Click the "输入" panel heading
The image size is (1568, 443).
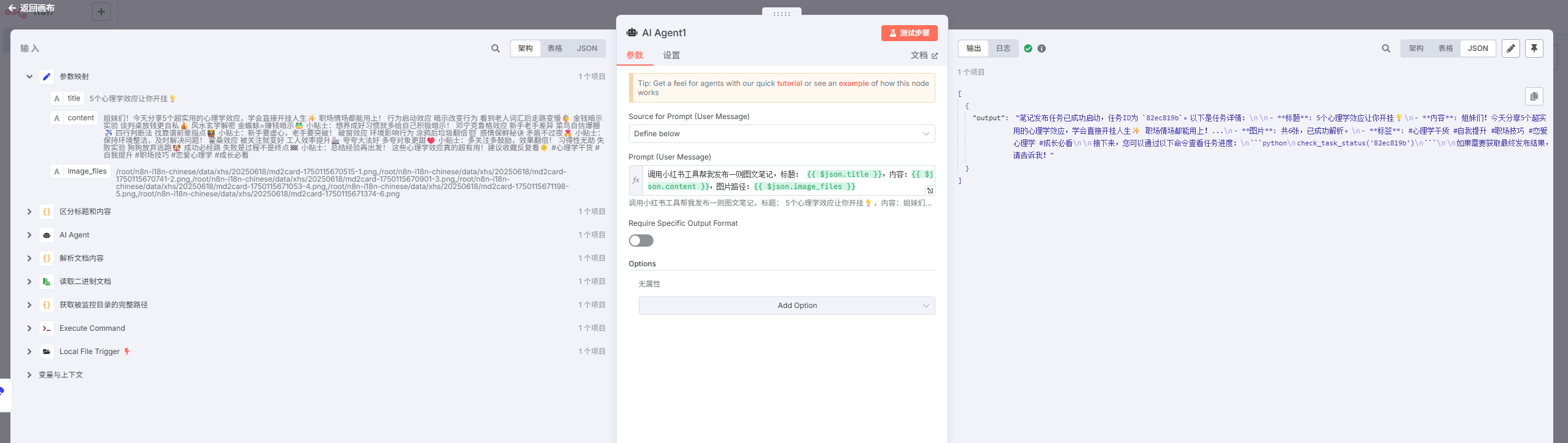click(29, 48)
